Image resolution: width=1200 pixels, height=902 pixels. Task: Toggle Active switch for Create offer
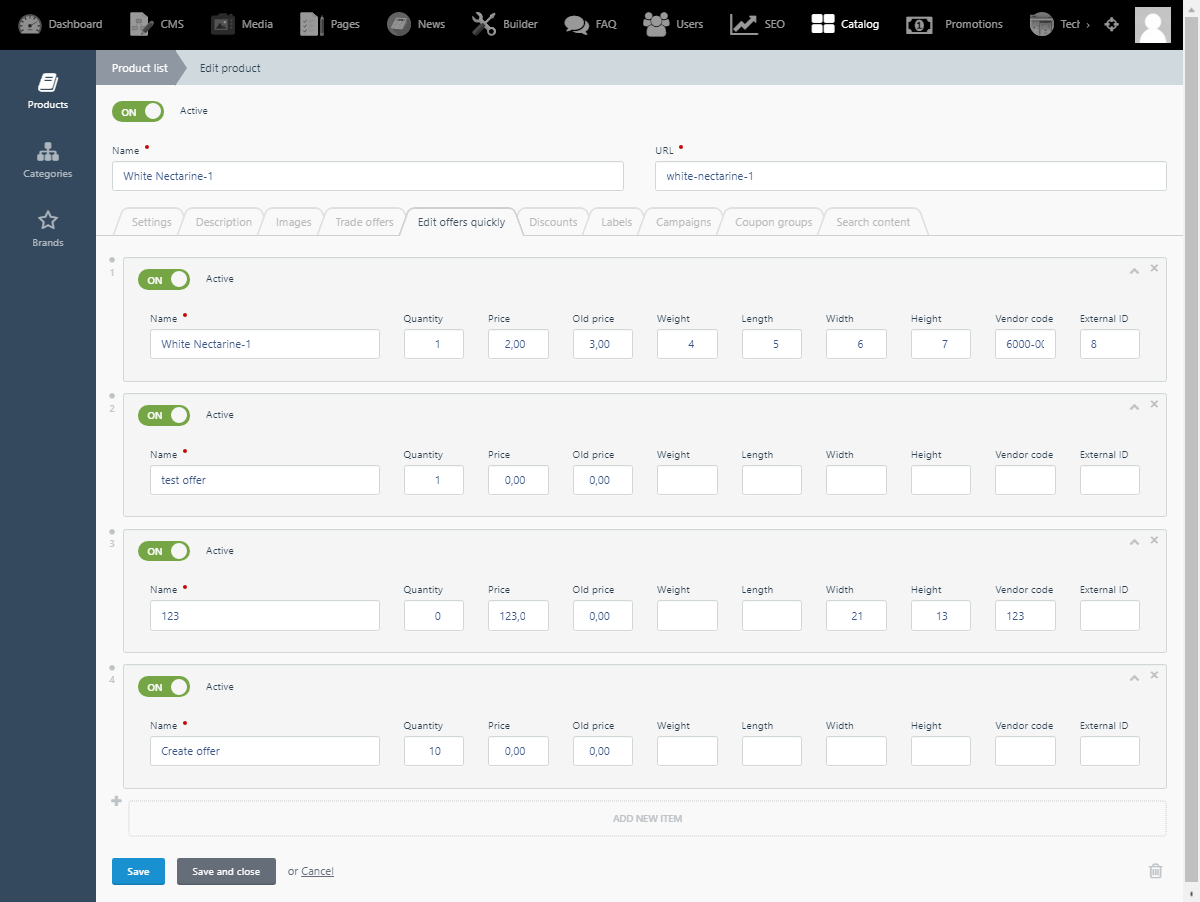pyautogui.click(x=164, y=687)
